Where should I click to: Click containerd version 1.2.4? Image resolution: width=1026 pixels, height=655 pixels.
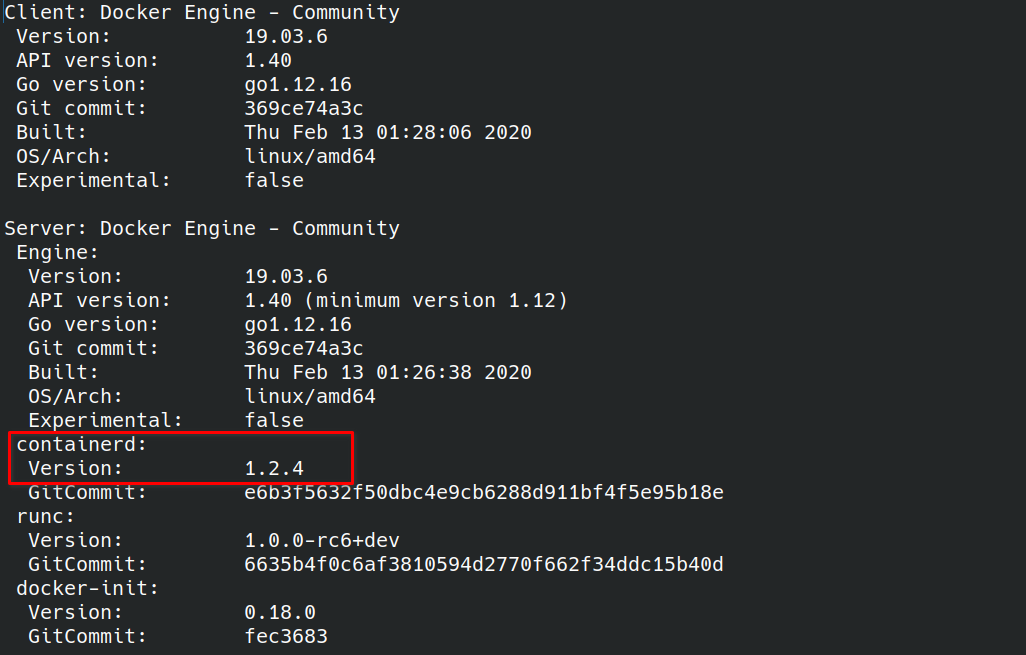274,469
